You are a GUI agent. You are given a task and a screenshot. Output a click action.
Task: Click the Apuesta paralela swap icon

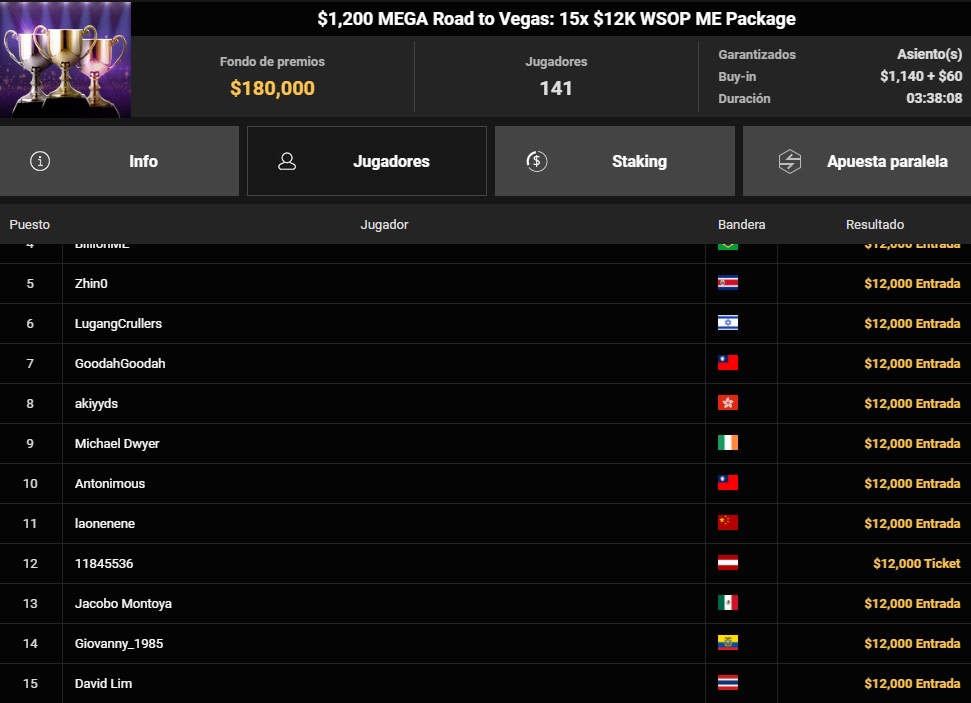pyautogui.click(x=790, y=161)
